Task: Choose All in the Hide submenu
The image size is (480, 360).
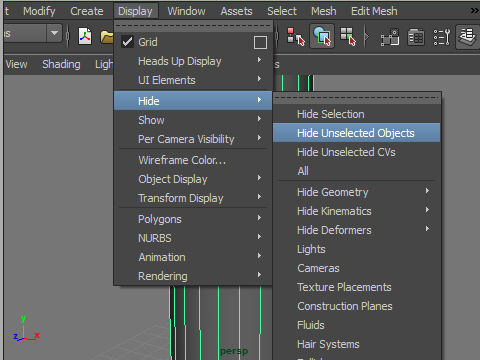Action: pyautogui.click(x=357, y=171)
